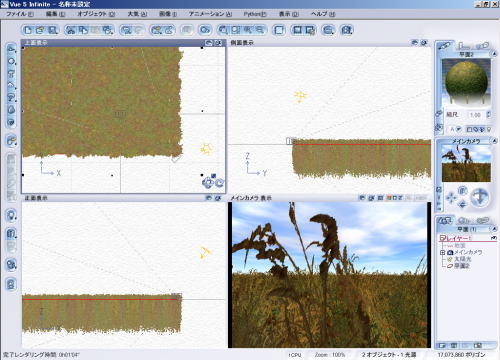Screen dimensions: 500x360
Task: Toggle the レイヤー1 layer visibility eye
Action: pos(494,238)
